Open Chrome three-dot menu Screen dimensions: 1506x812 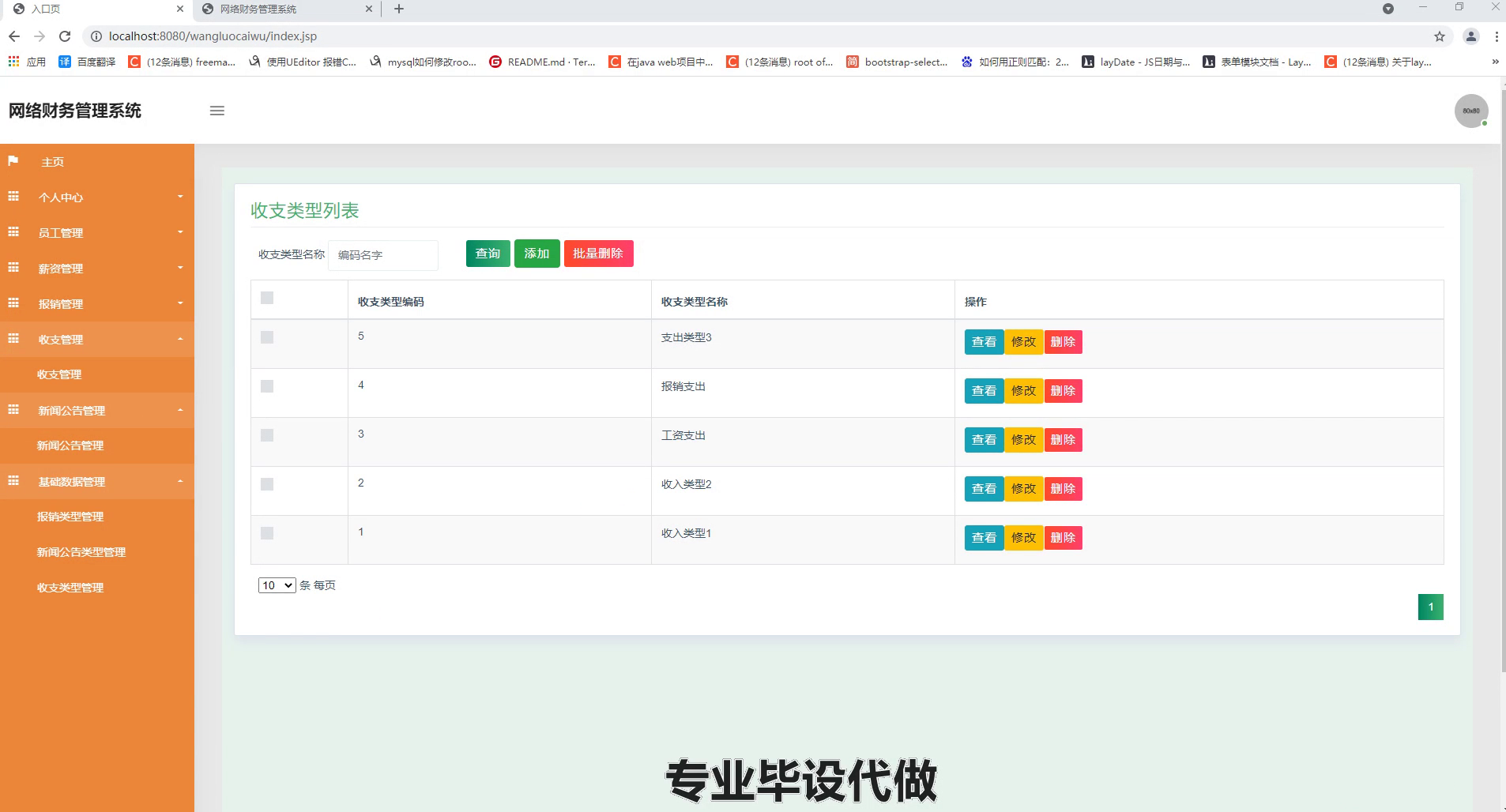[x=1497, y=36]
